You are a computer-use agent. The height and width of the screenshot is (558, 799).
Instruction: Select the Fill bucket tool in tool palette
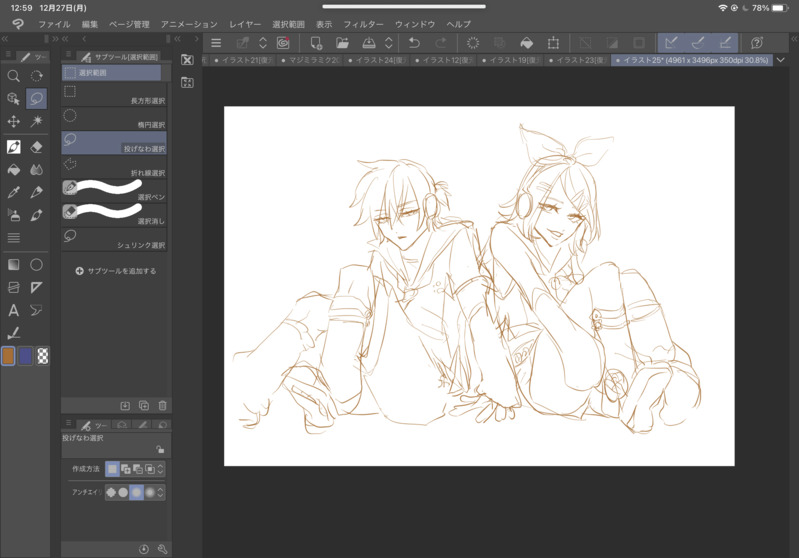coord(14,170)
